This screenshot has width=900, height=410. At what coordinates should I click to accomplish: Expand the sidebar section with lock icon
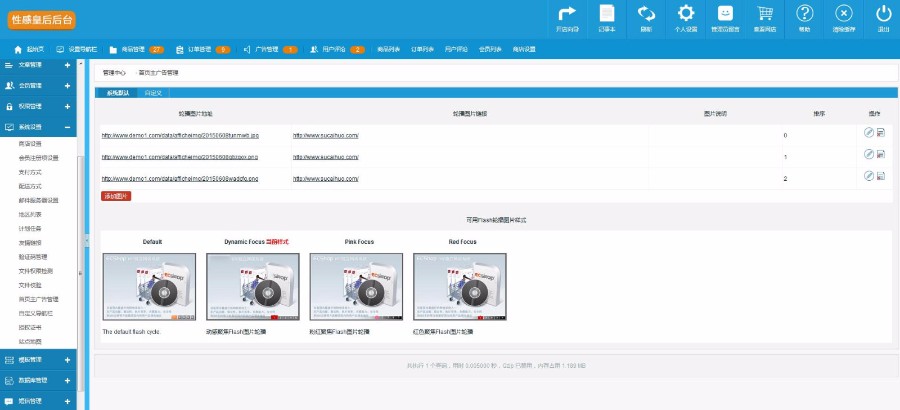(x=67, y=106)
